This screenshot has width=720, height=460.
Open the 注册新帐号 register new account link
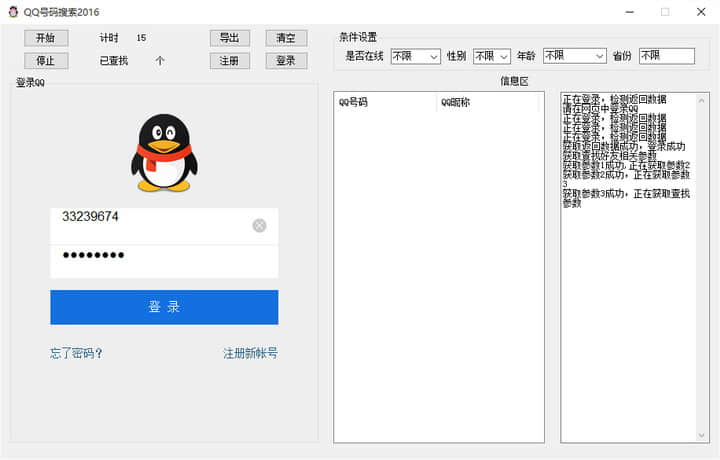tap(250, 353)
